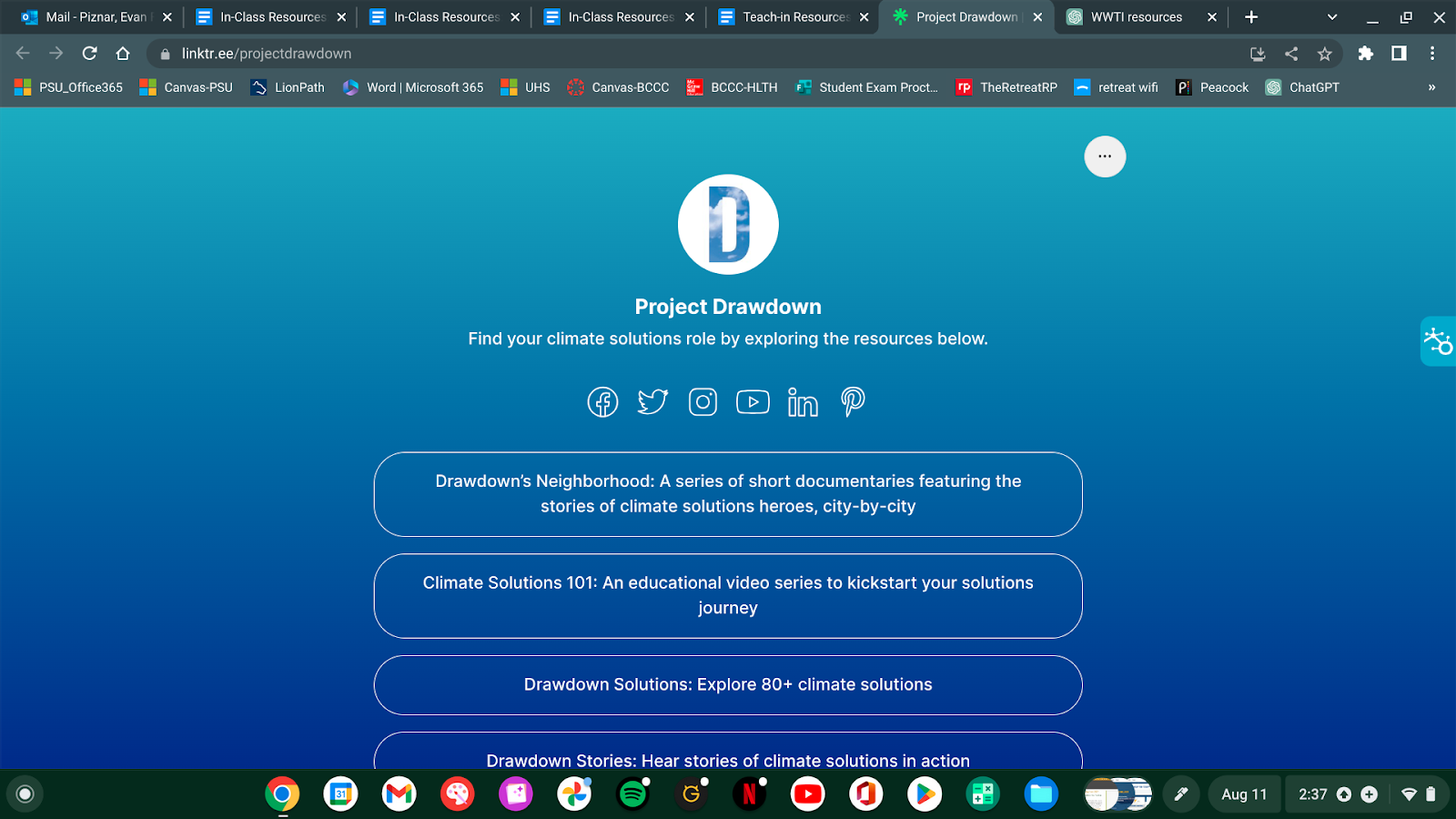
Task: Open the LionPath bookmark
Action: tap(288, 87)
